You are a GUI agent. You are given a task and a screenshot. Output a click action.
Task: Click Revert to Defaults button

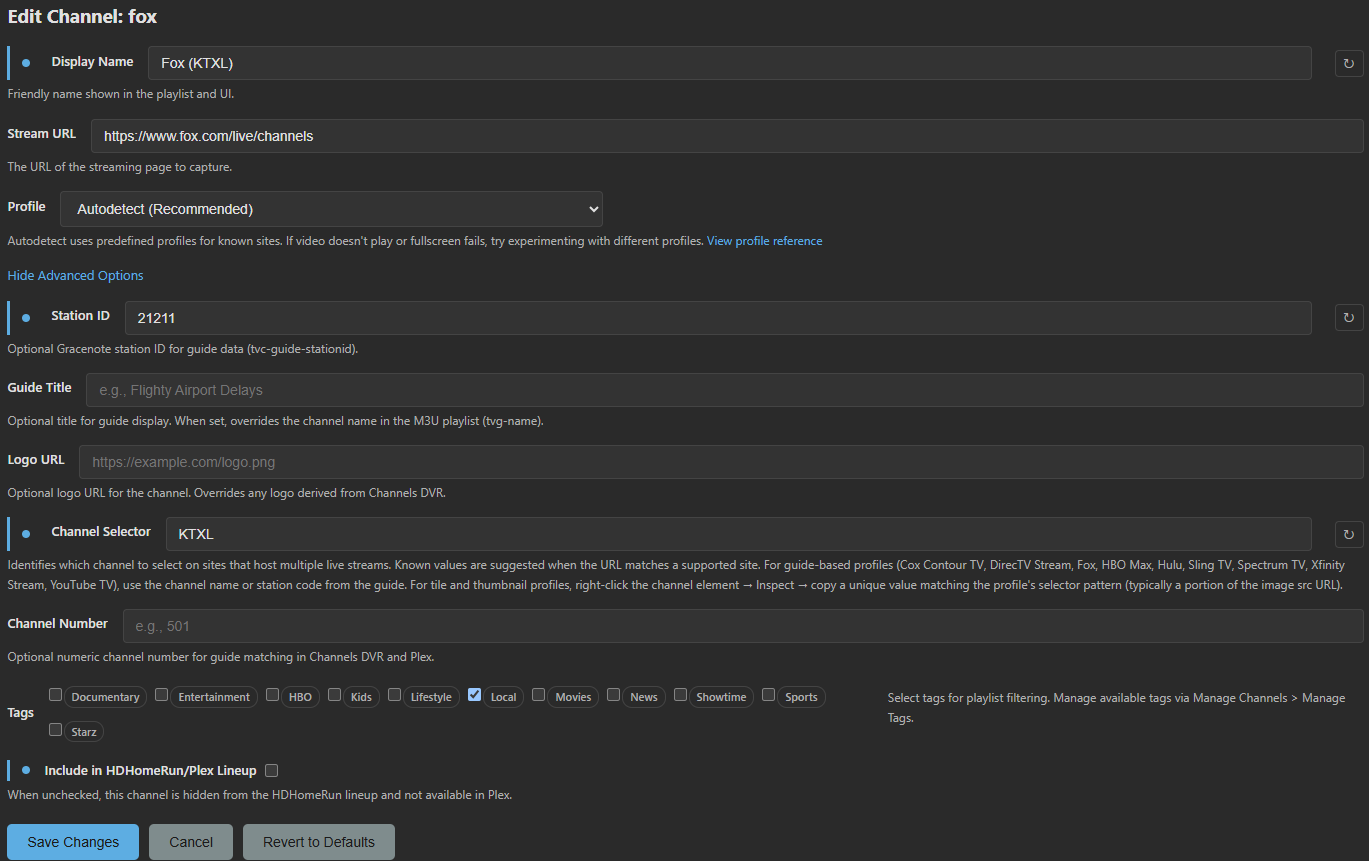(319, 842)
